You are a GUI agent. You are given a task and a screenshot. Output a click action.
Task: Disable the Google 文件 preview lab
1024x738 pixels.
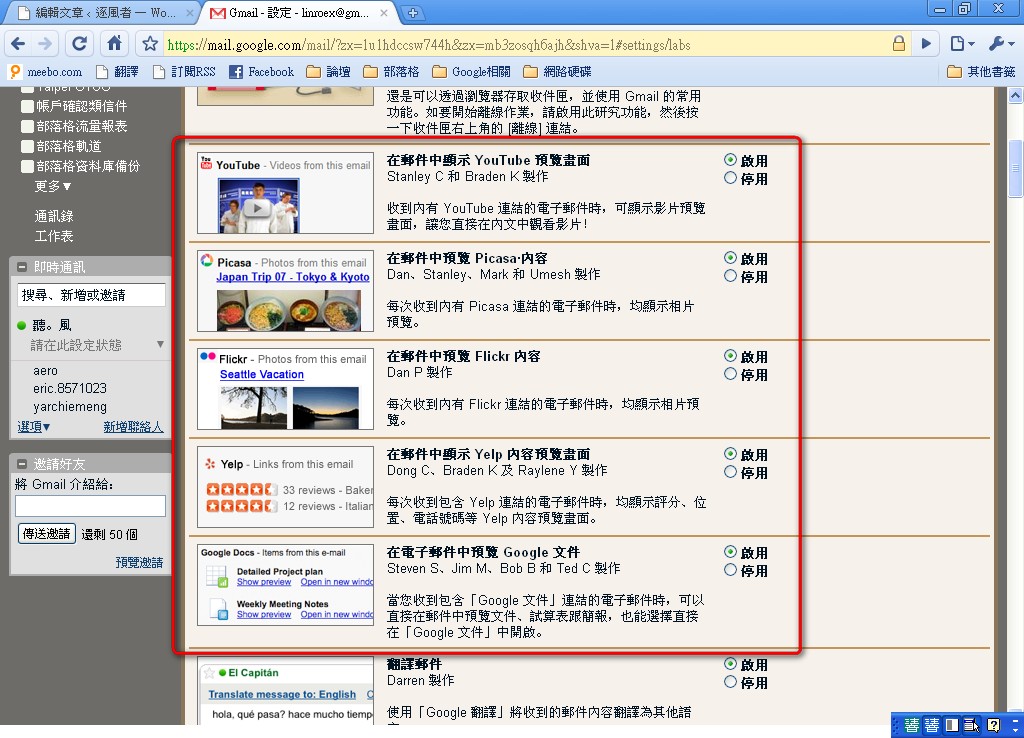click(730, 570)
